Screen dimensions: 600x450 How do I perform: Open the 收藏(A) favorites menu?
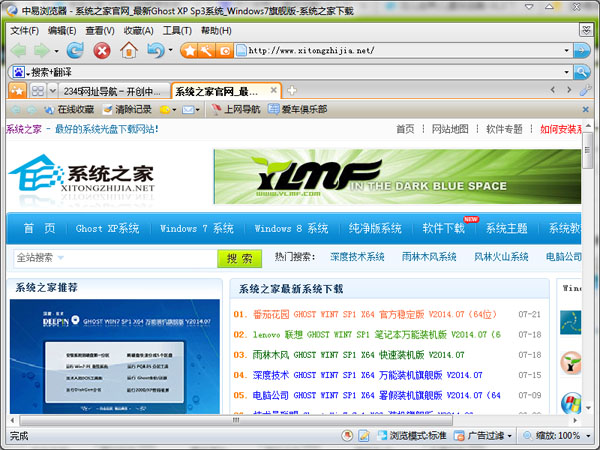(x=138, y=30)
